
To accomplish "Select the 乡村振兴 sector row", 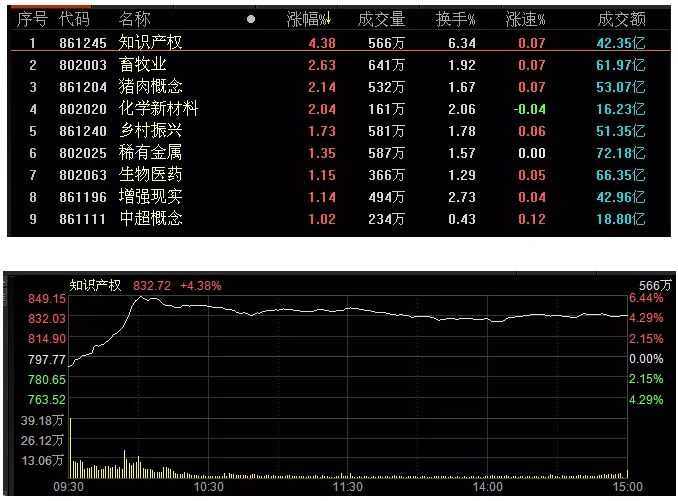I will point(150,131).
